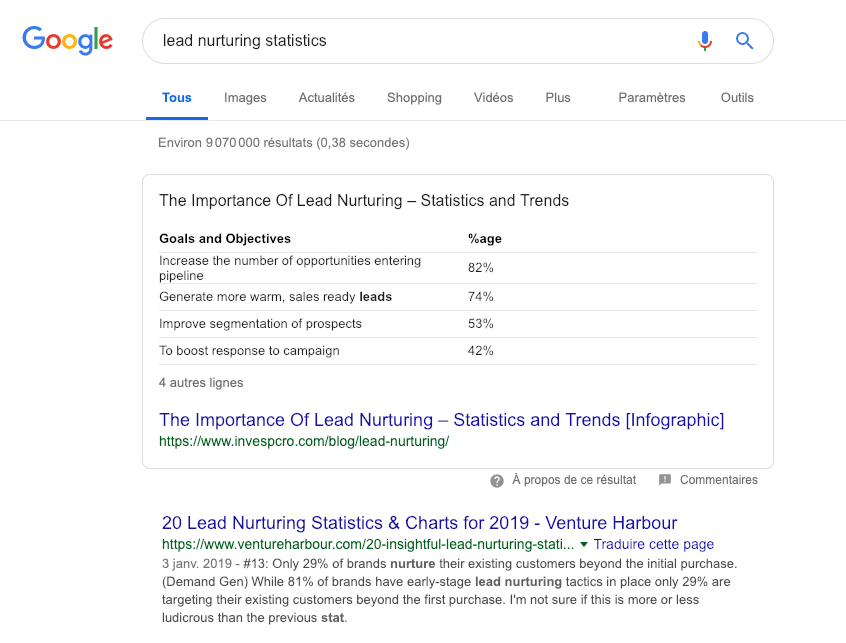Click 'À propos de ce résultat'
Screen dimensions: 846x643
pos(574,480)
